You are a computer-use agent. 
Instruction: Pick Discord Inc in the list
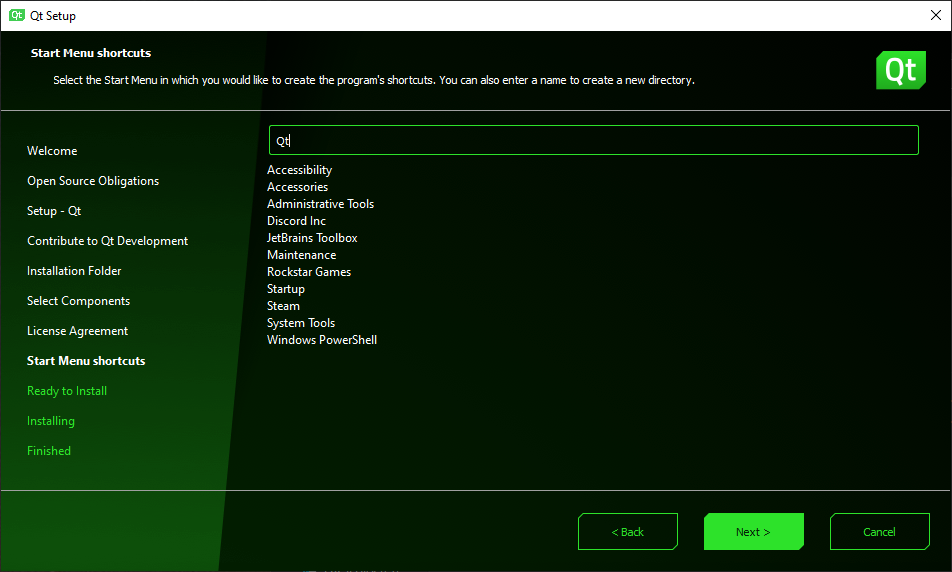pyautogui.click(x=296, y=221)
